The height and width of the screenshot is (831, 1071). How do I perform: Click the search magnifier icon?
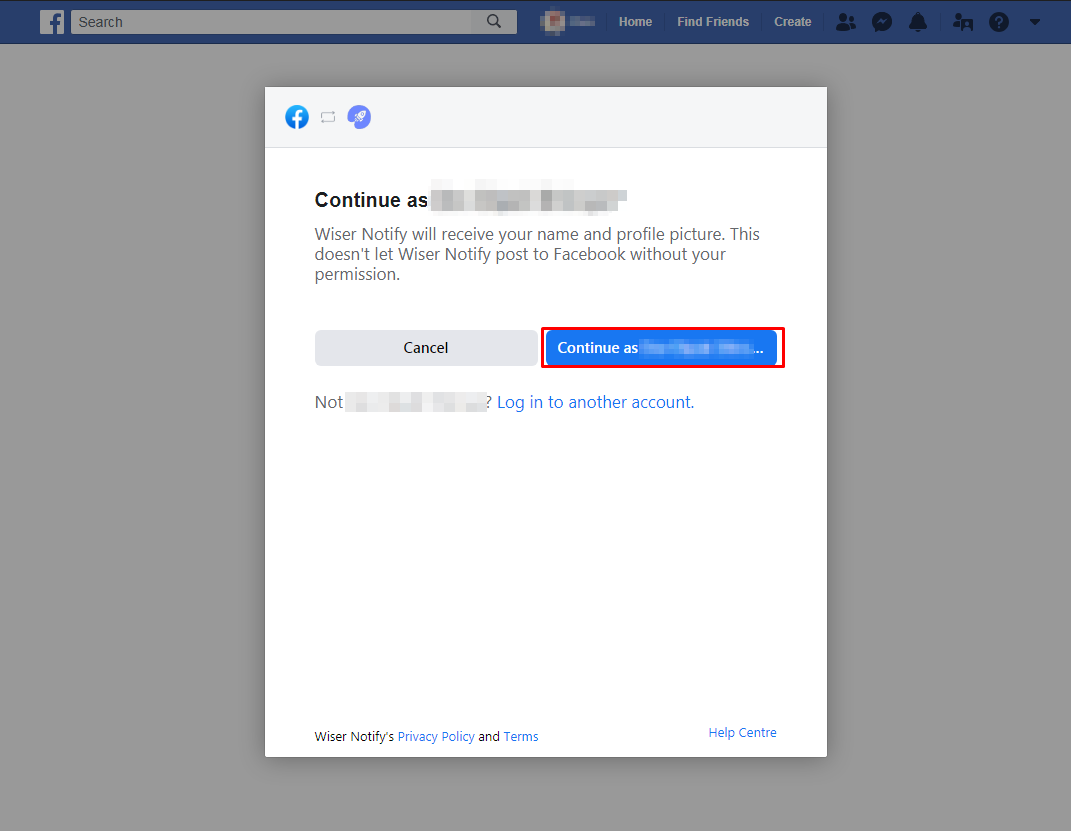494,22
